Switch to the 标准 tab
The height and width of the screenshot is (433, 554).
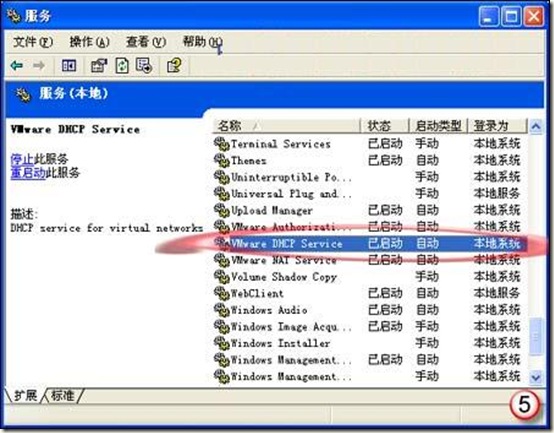(63, 395)
